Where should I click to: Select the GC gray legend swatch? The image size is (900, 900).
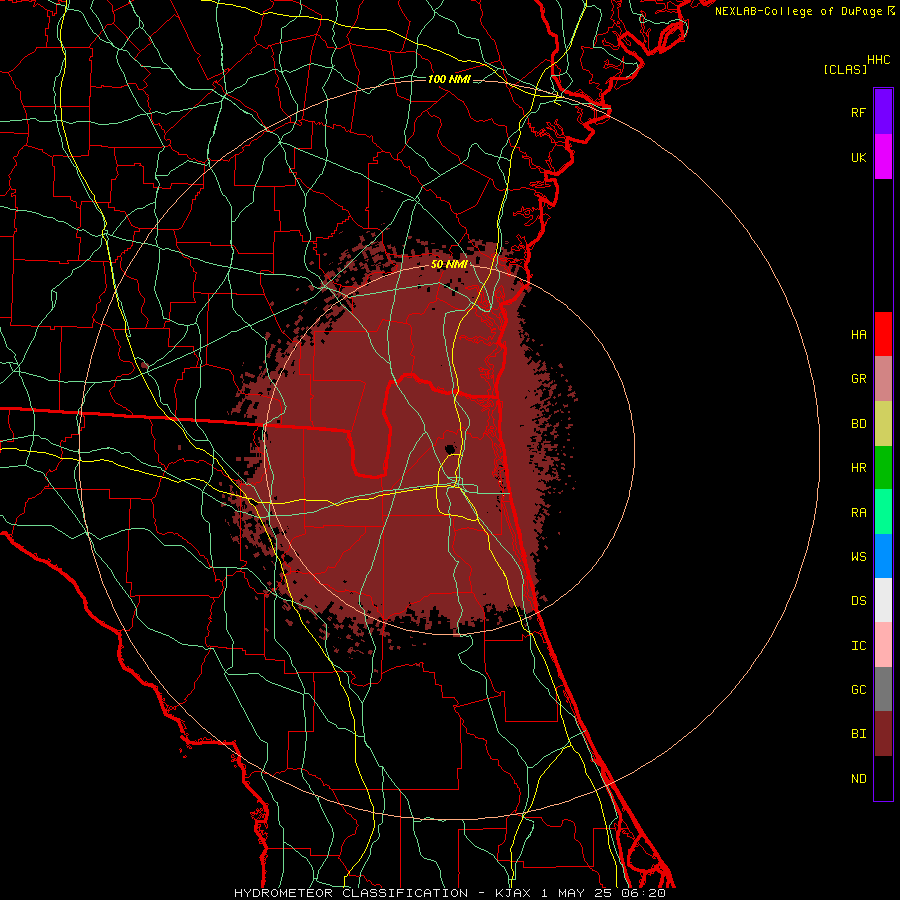[883, 689]
